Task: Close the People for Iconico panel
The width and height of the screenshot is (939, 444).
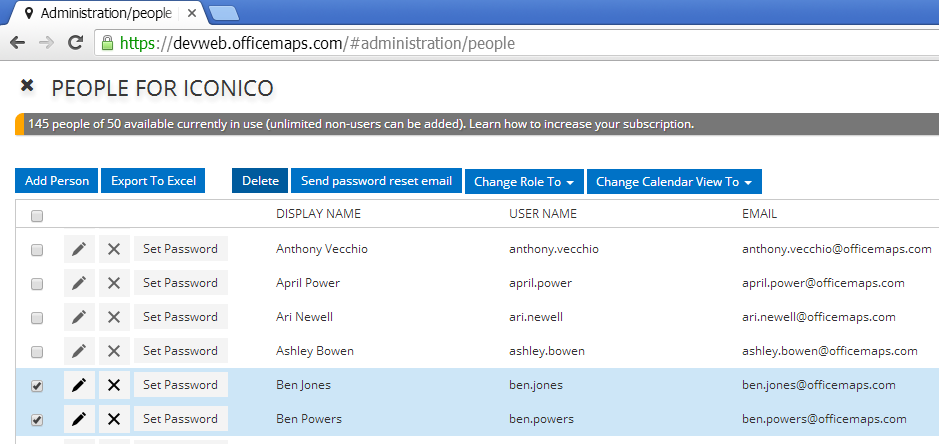Action: (x=26, y=86)
